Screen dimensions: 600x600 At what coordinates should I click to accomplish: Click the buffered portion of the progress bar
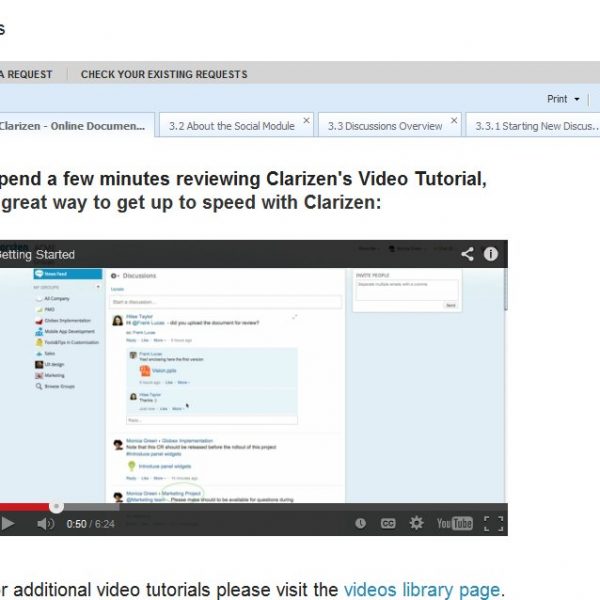point(91,507)
